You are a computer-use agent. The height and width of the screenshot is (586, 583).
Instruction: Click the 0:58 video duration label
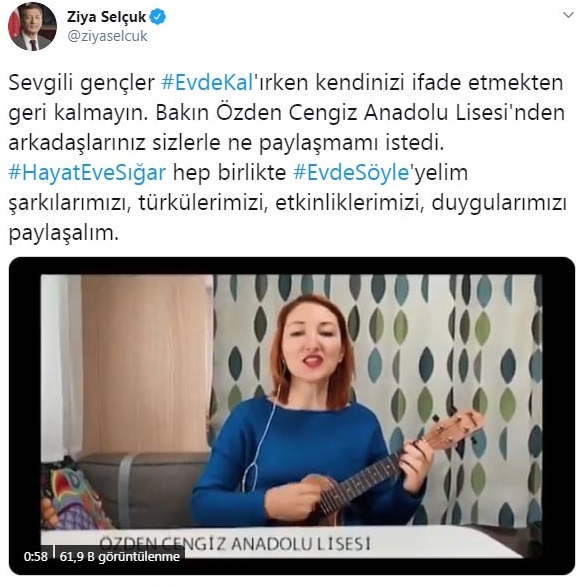[36, 556]
